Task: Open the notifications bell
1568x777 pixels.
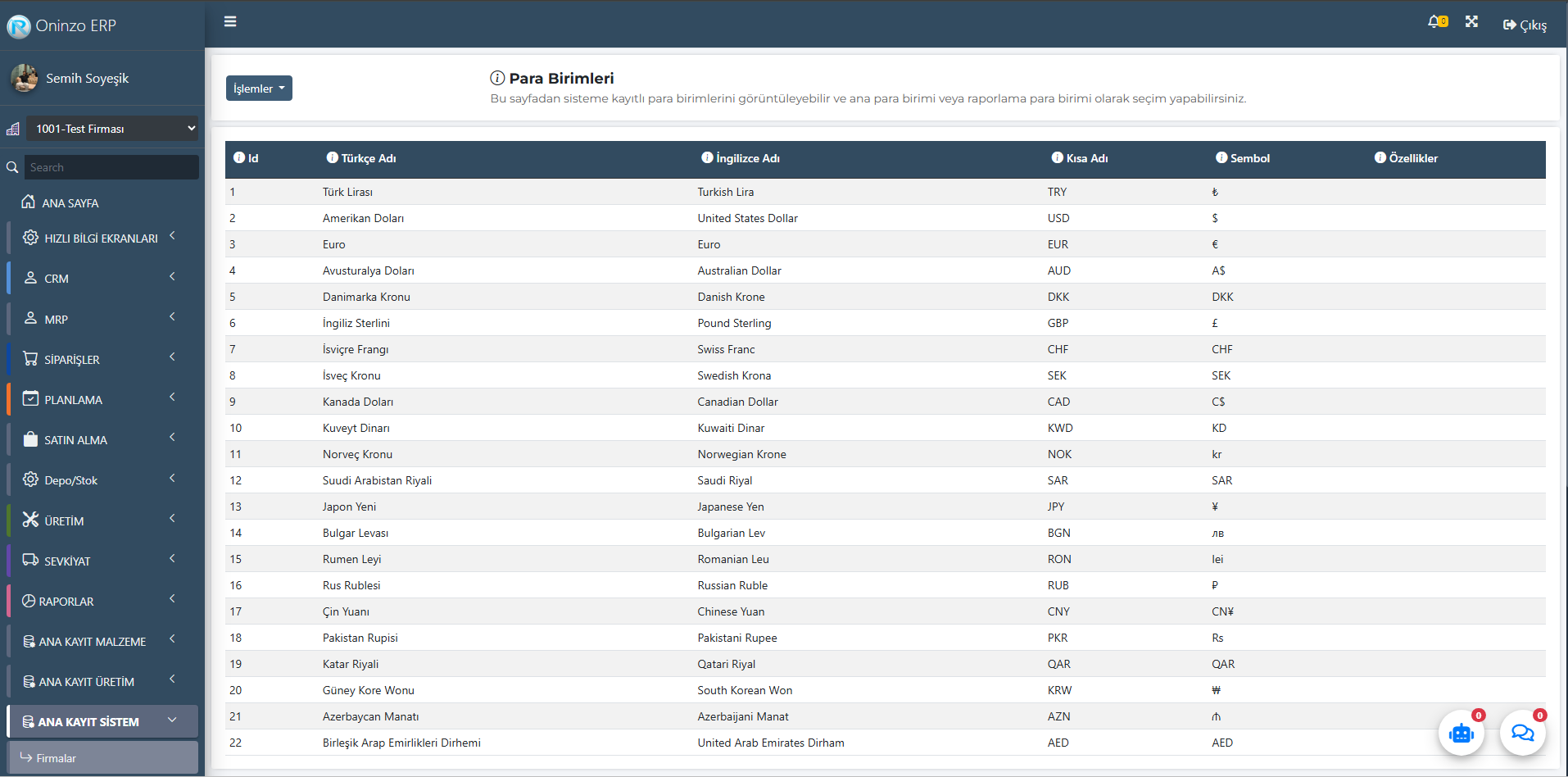Action: [1435, 22]
